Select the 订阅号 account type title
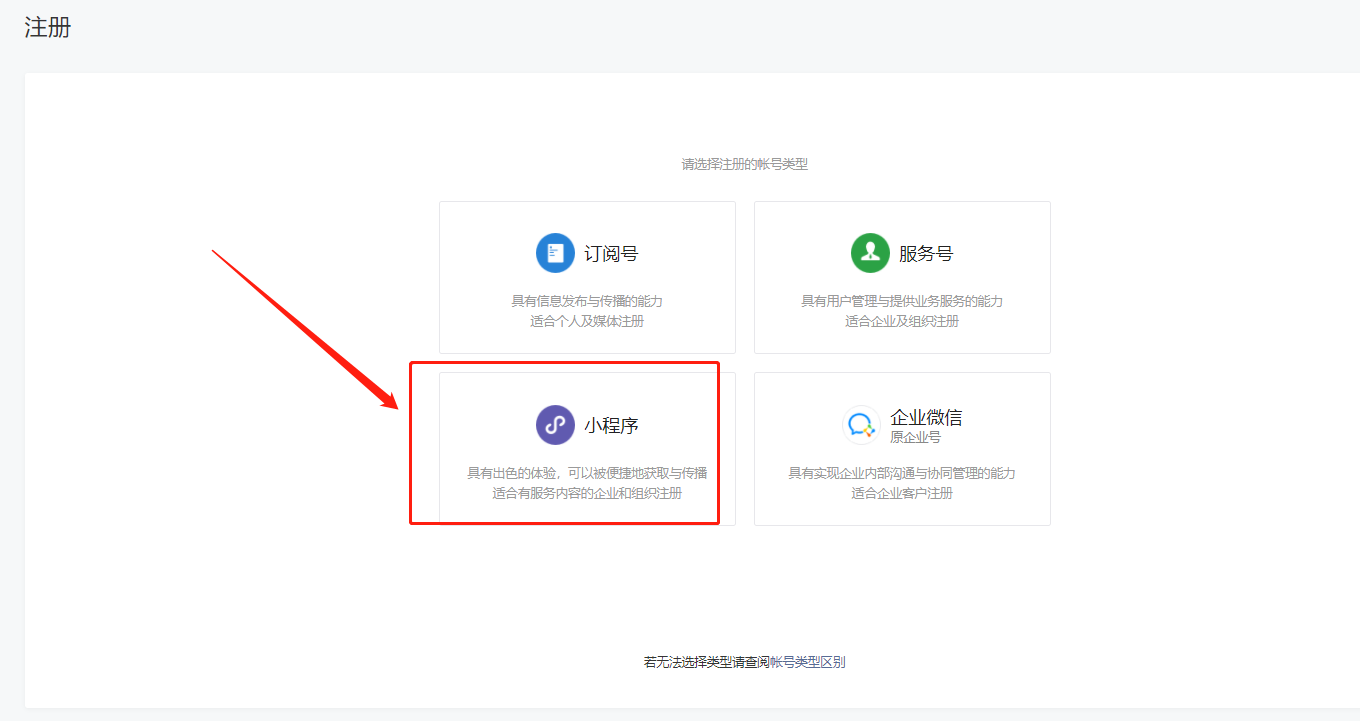This screenshot has height=721, width=1360. click(611, 254)
